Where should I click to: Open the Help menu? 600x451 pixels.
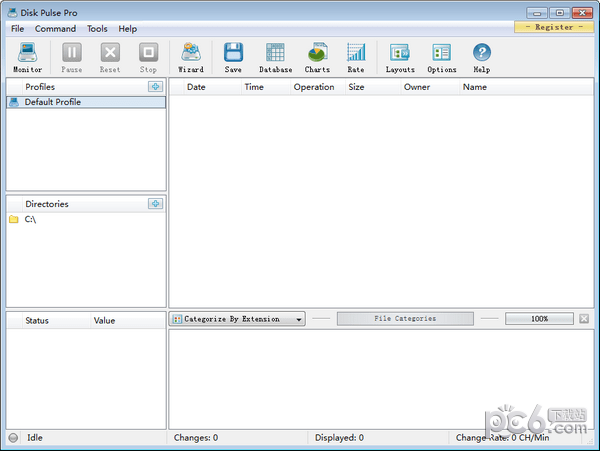pyautogui.click(x=127, y=29)
